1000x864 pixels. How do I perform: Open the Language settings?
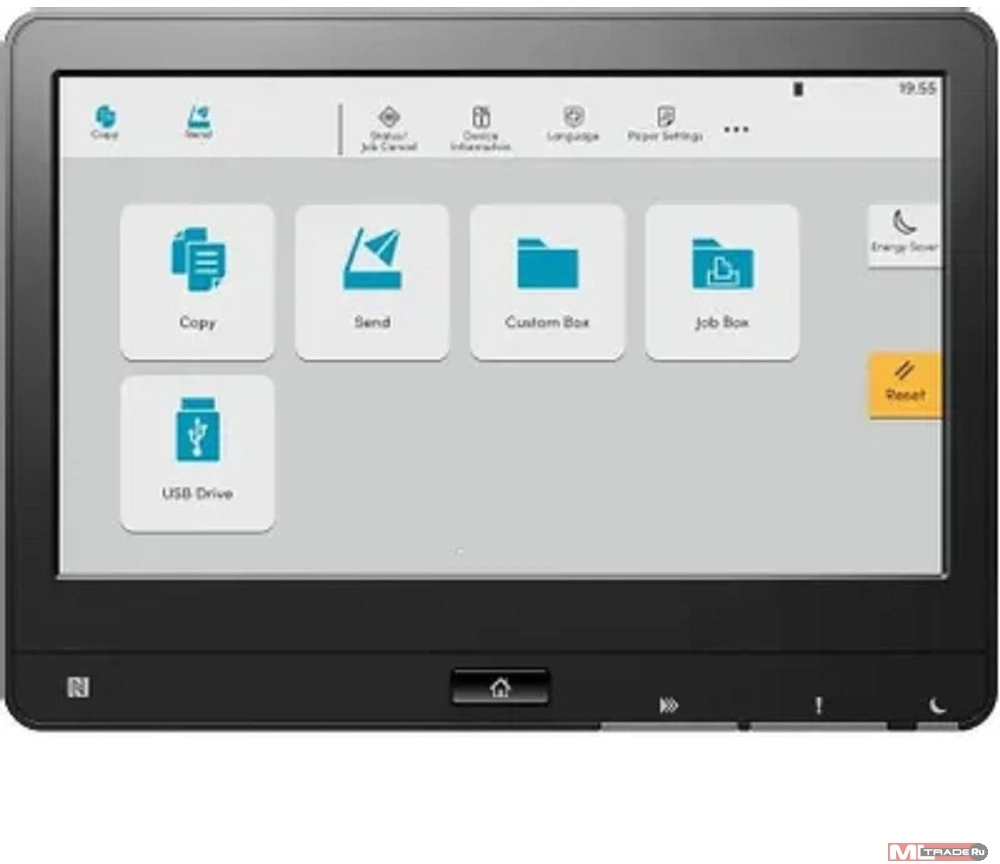[x=573, y=125]
